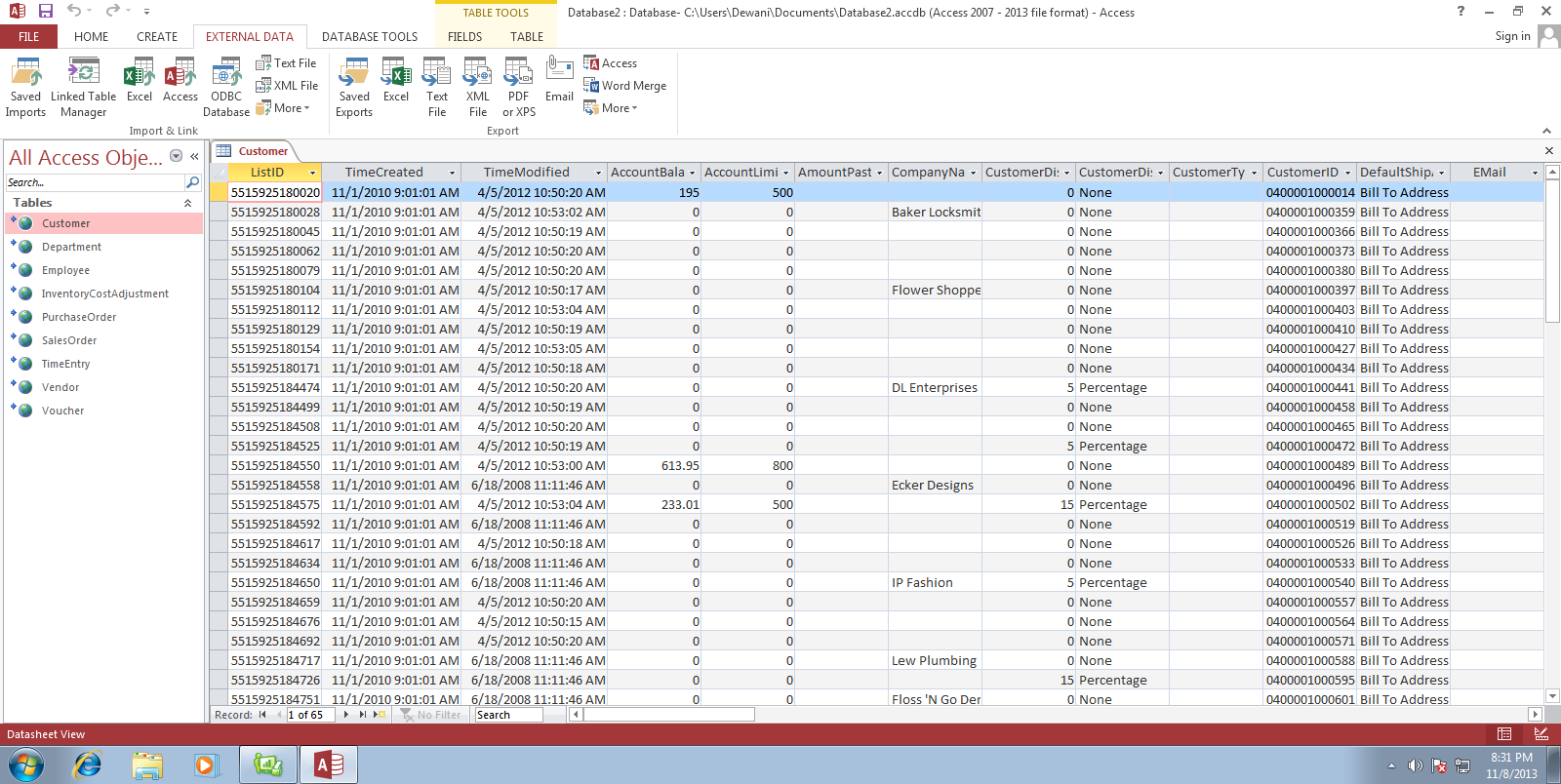Image resolution: width=1561 pixels, height=784 pixels.
Task: Import from Access database icon
Action: click(180, 80)
